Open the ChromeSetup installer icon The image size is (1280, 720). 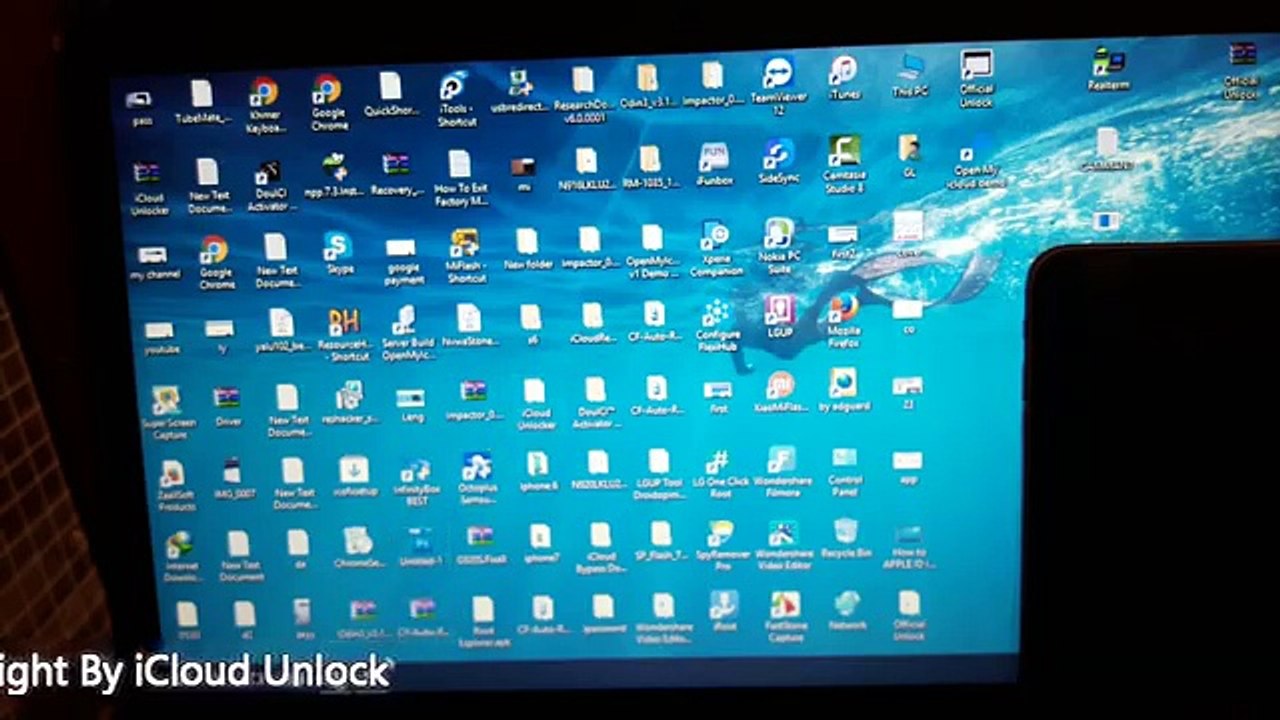(359, 548)
